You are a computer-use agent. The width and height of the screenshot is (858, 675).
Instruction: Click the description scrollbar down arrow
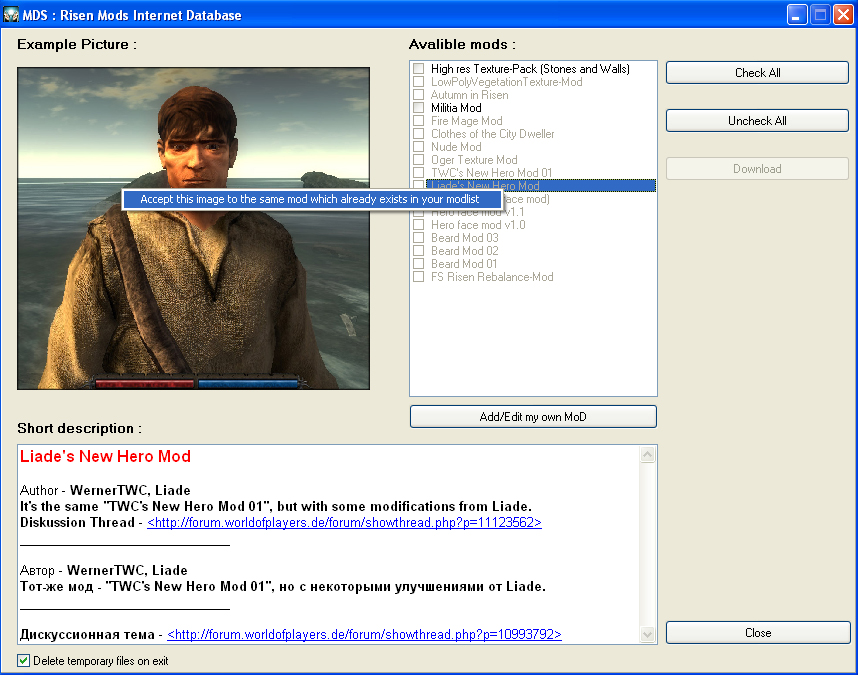[647, 635]
